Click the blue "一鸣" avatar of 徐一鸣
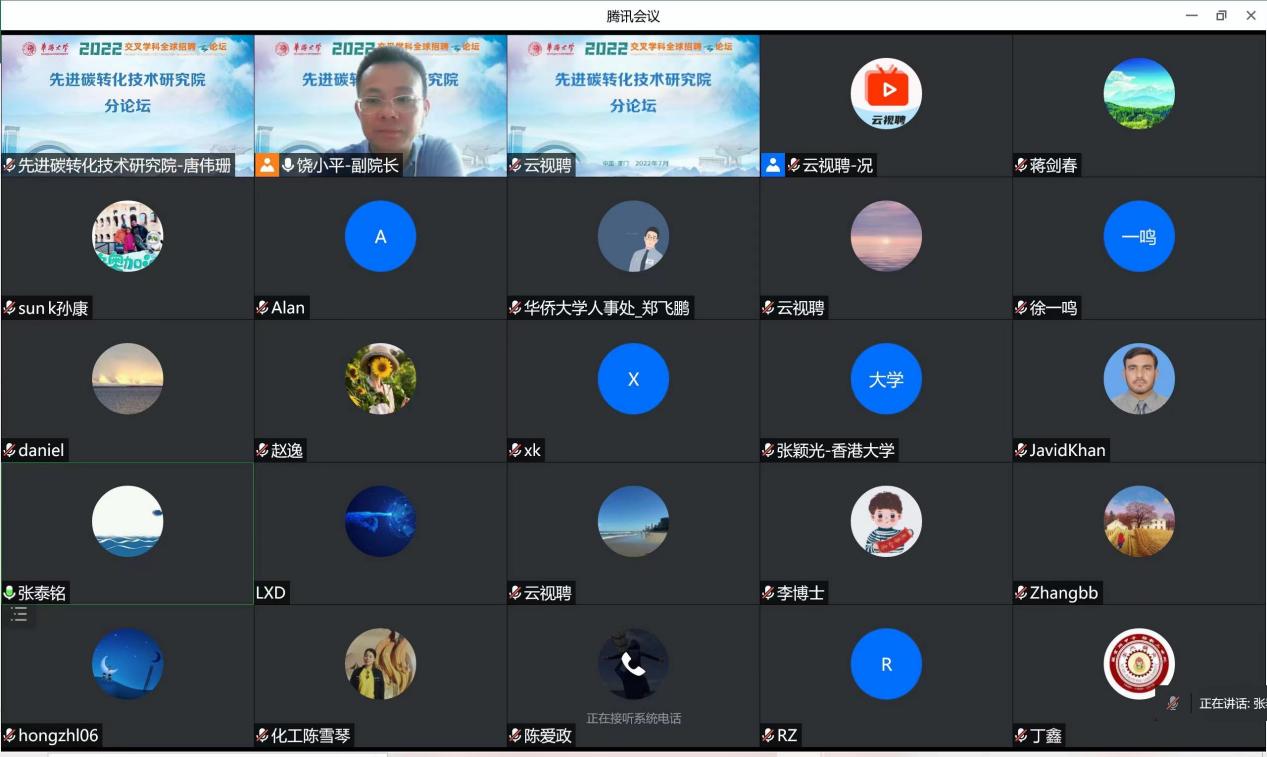 click(1139, 237)
